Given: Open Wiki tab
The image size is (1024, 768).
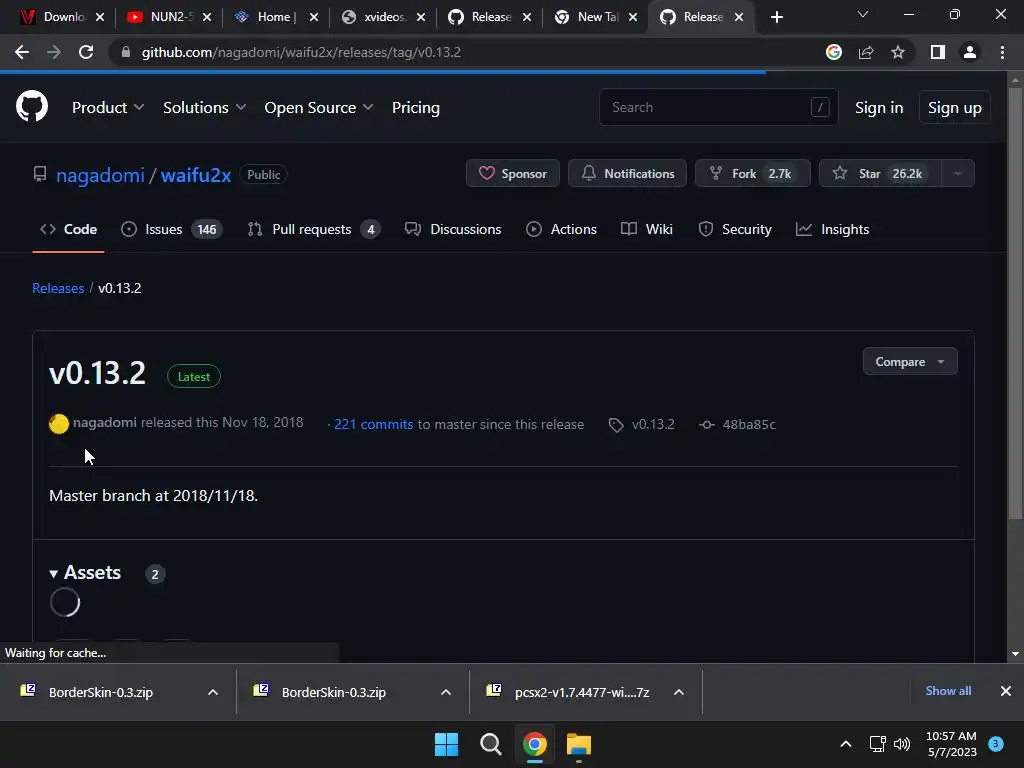Looking at the screenshot, I should (x=647, y=229).
